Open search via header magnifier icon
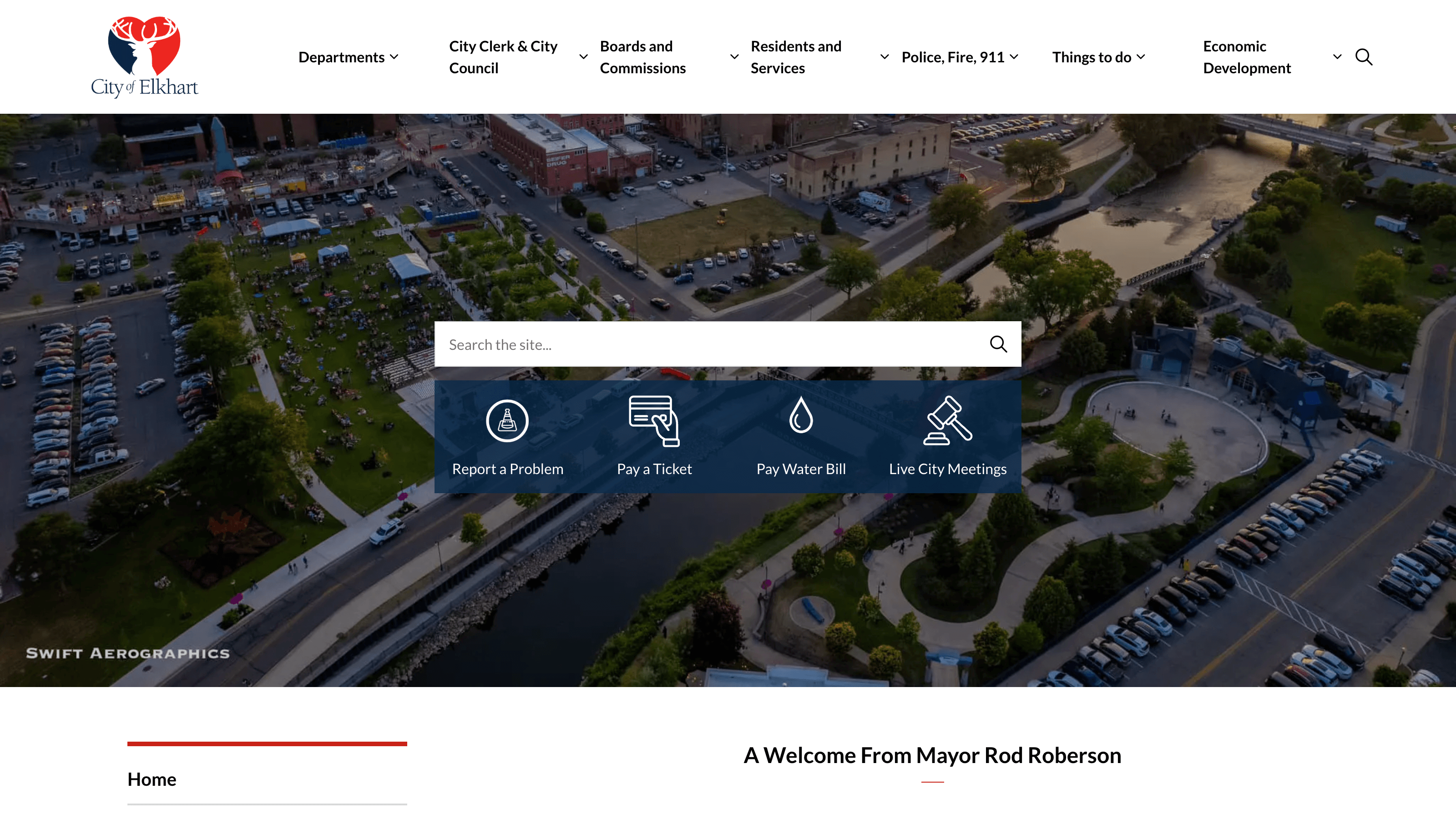The width and height of the screenshot is (1456, 819). (x=1363, y=57)
